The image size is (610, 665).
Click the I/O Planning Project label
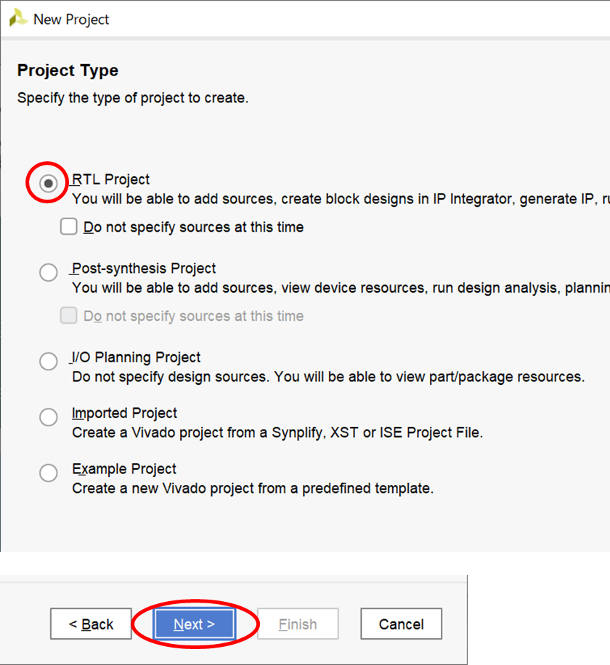(136, 358)
